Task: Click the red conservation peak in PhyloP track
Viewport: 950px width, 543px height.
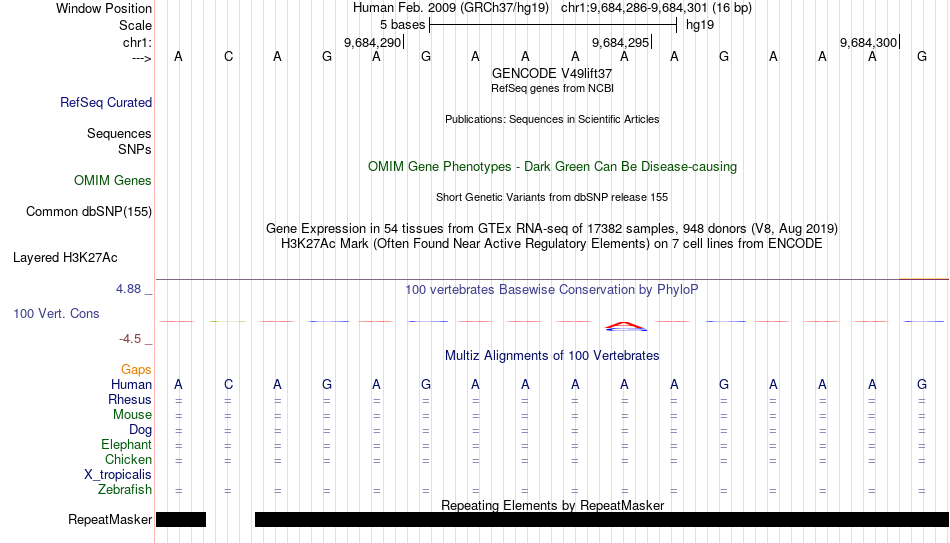Action: (625, 327)
